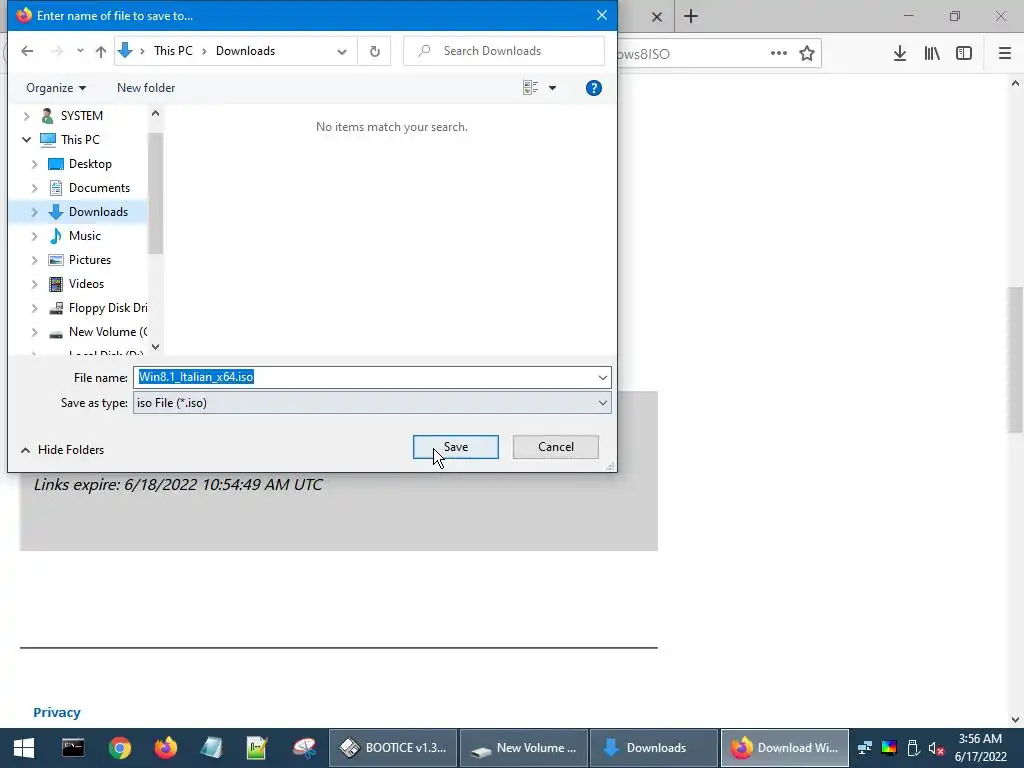Viewport: 1024px width, 768px height.
Task: Collapse the This PC tree node
Action: 26,140
